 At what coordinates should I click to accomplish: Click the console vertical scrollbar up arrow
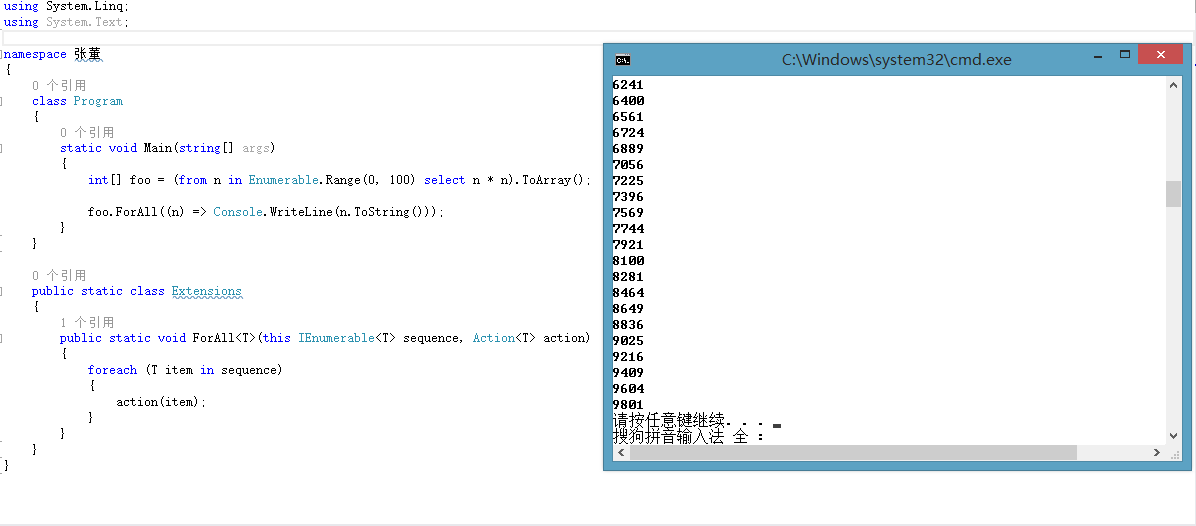click(1173, 85)
